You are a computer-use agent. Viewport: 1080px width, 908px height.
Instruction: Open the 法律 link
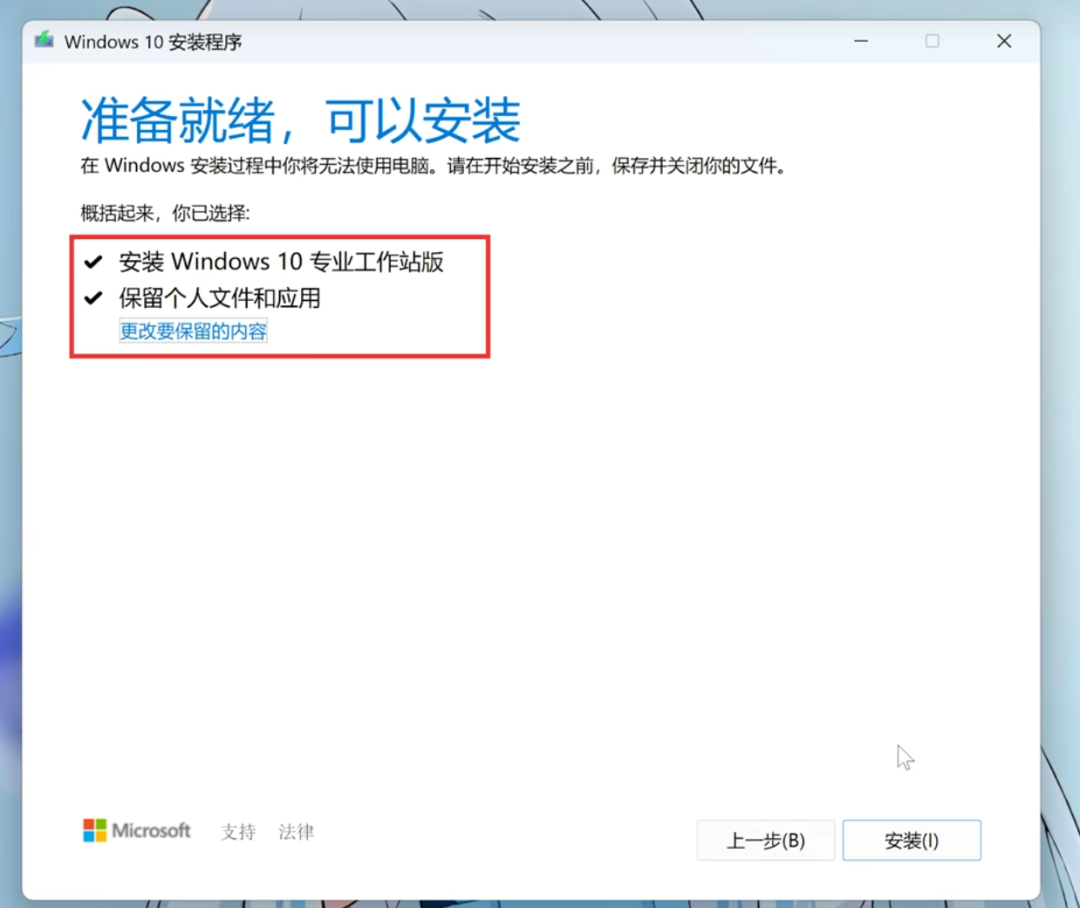pos(296,832)
